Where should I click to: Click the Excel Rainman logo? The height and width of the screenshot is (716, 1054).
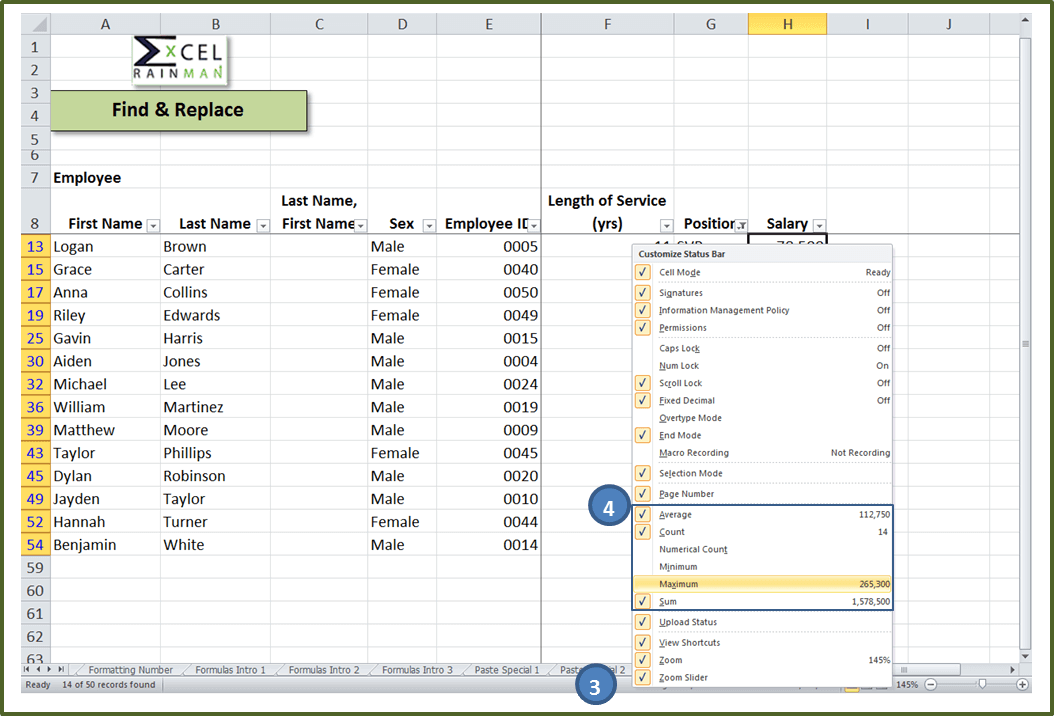point(180,60)
